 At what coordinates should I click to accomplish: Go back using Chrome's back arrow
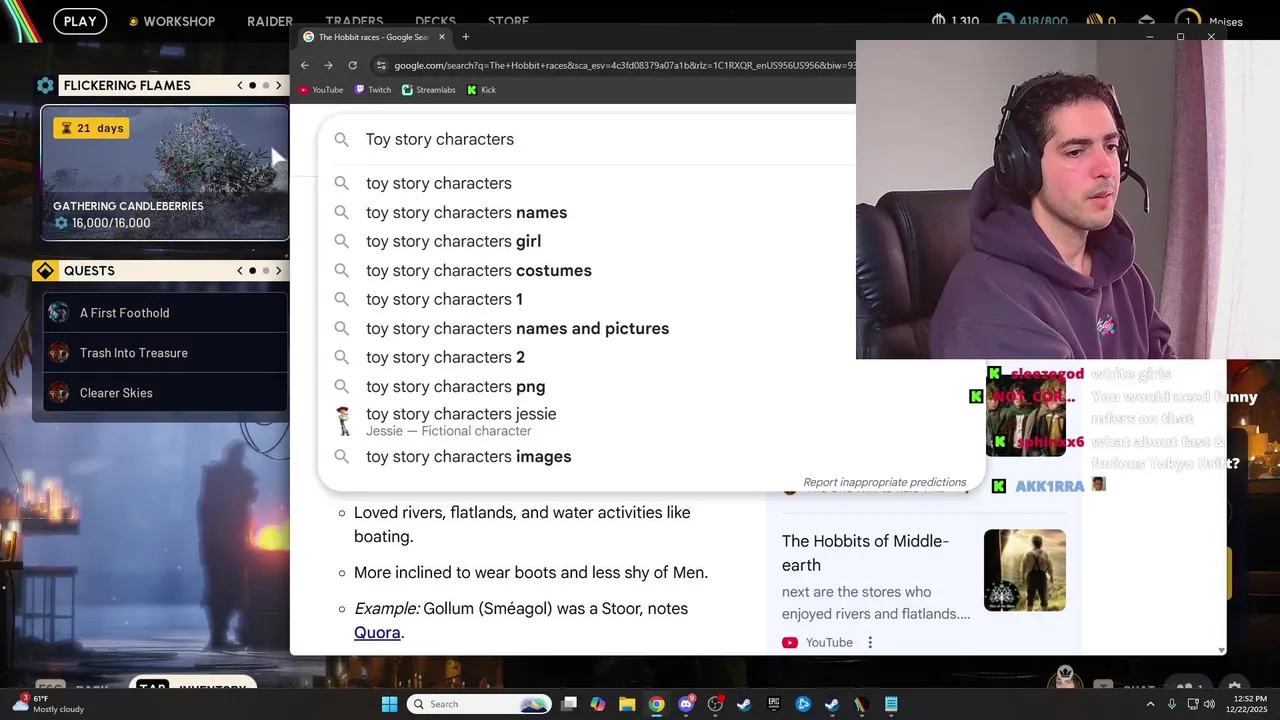305,65
